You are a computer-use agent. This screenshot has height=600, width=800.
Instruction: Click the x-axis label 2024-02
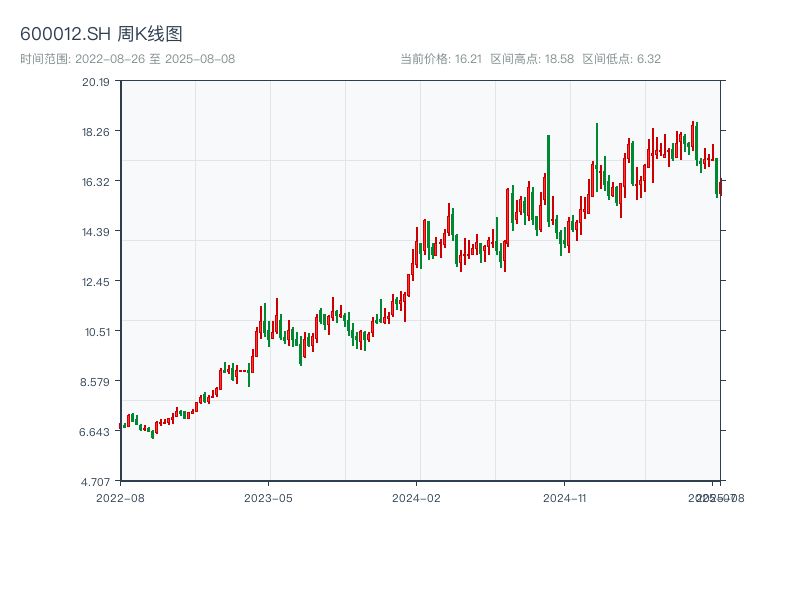pyautogui.click(x=416, y=498)
